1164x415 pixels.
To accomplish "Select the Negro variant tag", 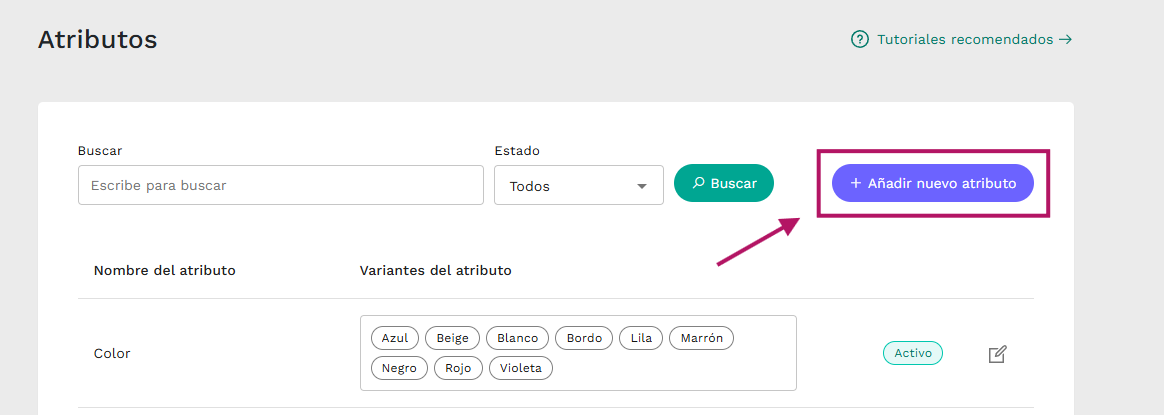I will 399,367.
